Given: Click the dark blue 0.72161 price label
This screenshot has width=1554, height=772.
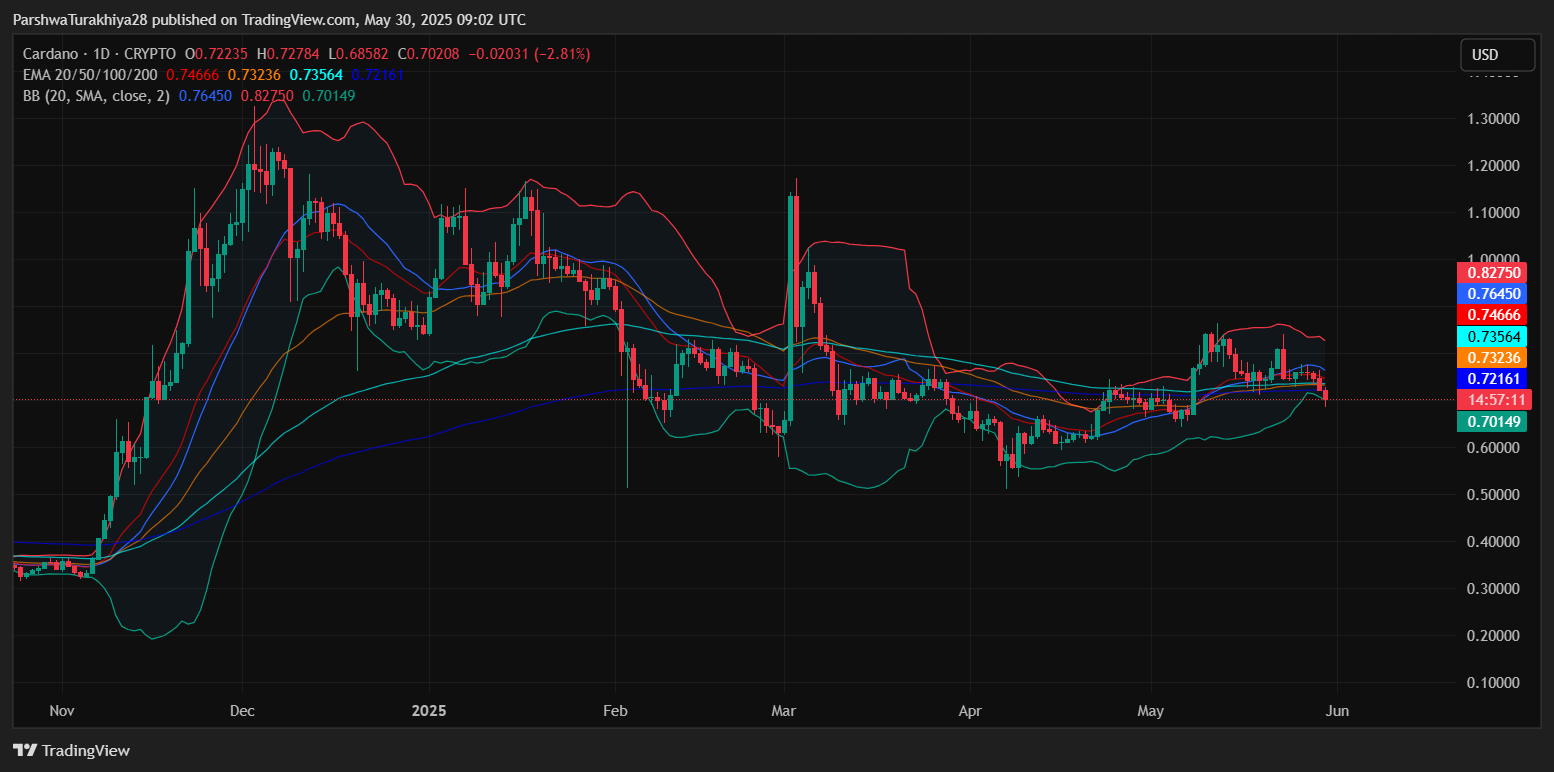Looking at the screenshot, I should pyautogui.click(x=1493, y=379).
